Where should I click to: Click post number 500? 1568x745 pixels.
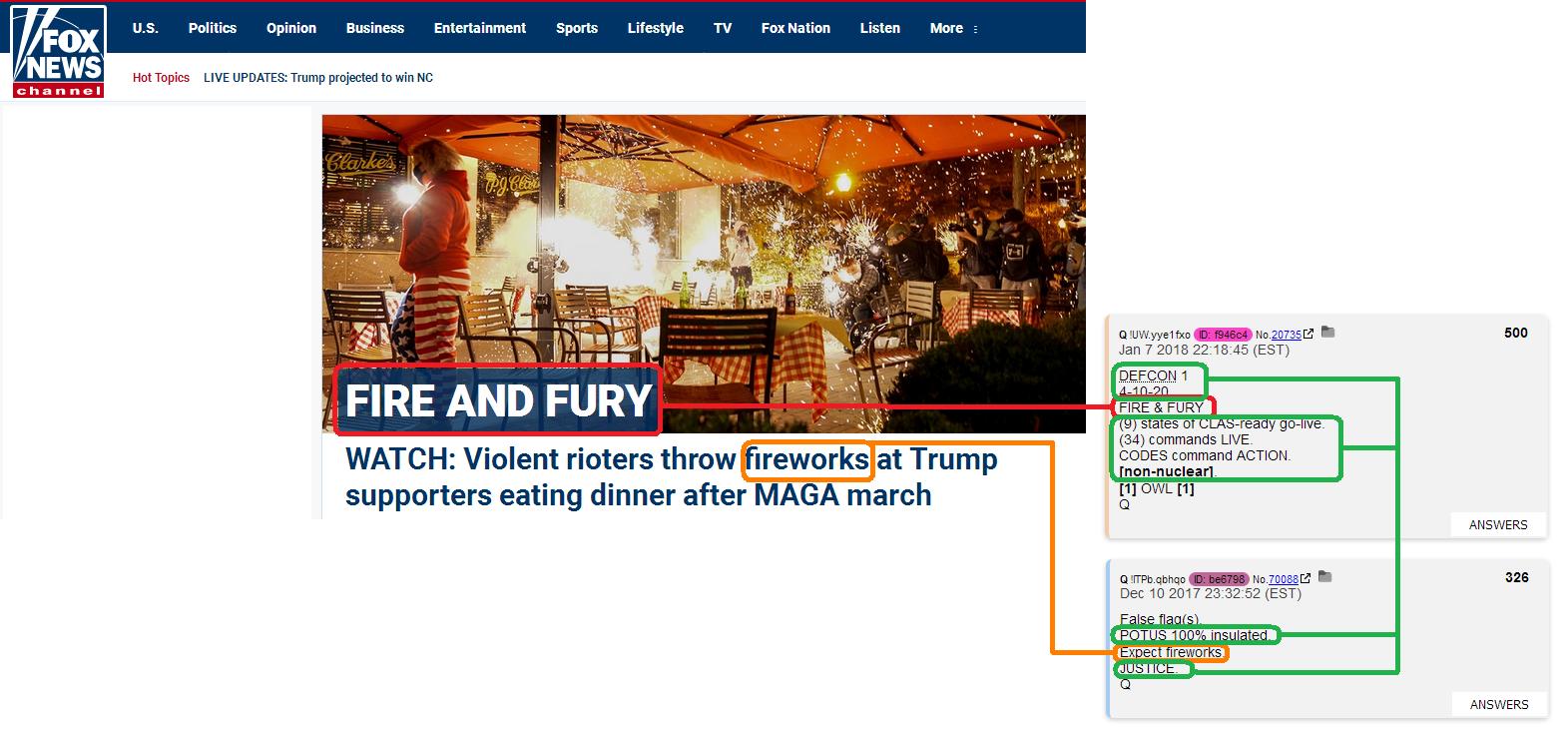pos(1515,333)
